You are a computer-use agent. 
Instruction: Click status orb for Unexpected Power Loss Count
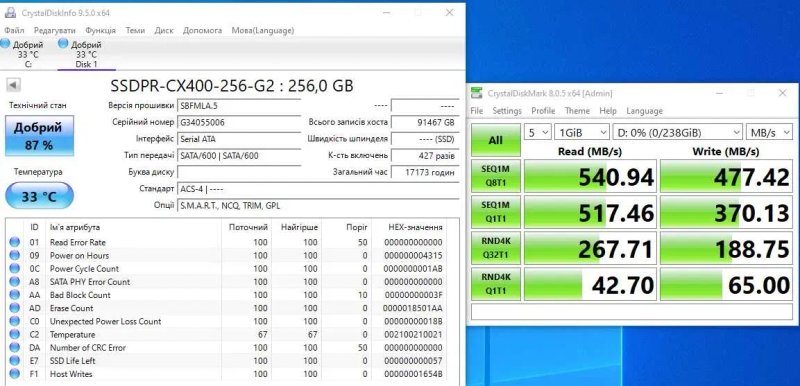coord(15,321)
